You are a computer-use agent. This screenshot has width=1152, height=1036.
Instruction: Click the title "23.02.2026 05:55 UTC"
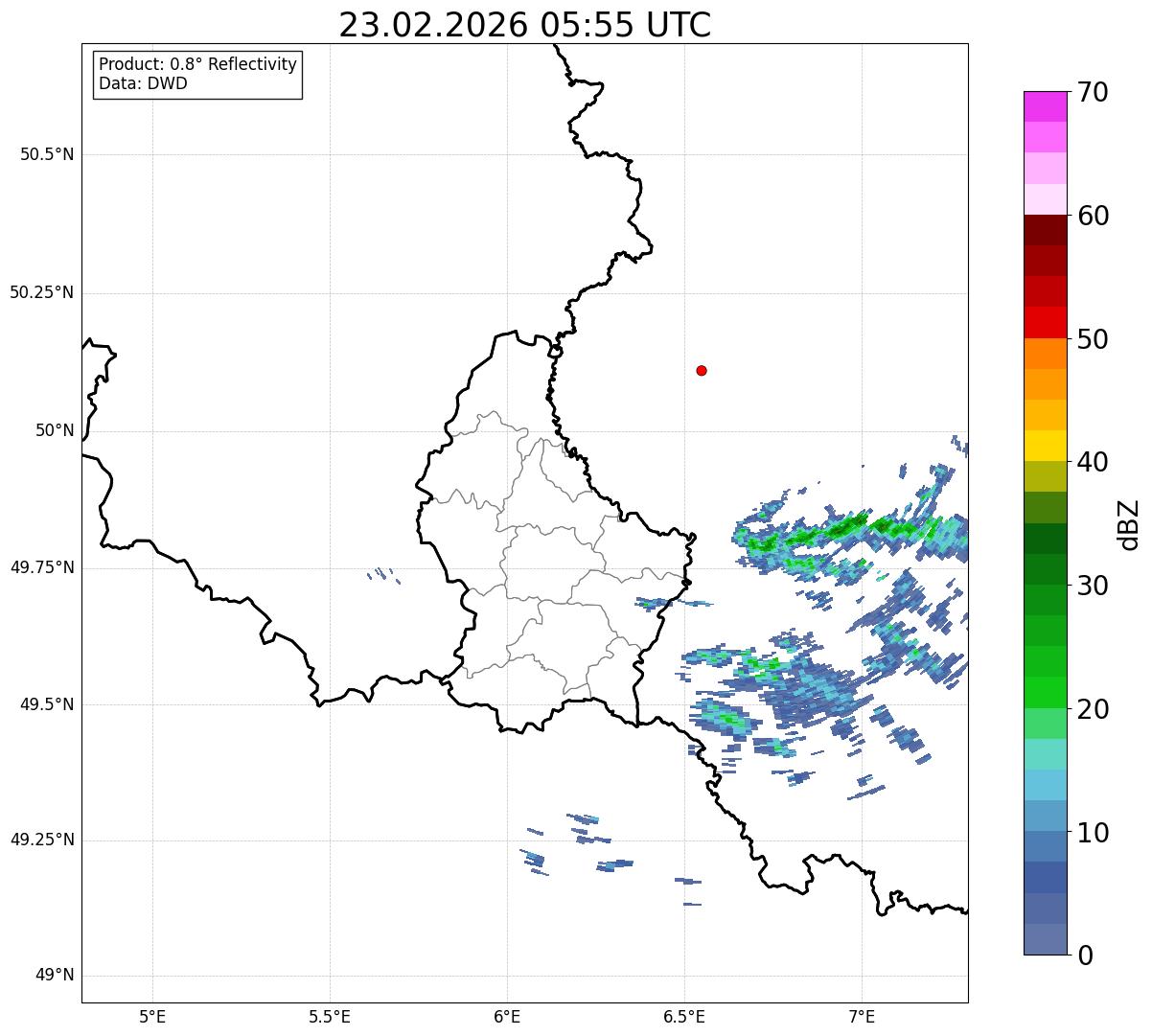[524, 25]
